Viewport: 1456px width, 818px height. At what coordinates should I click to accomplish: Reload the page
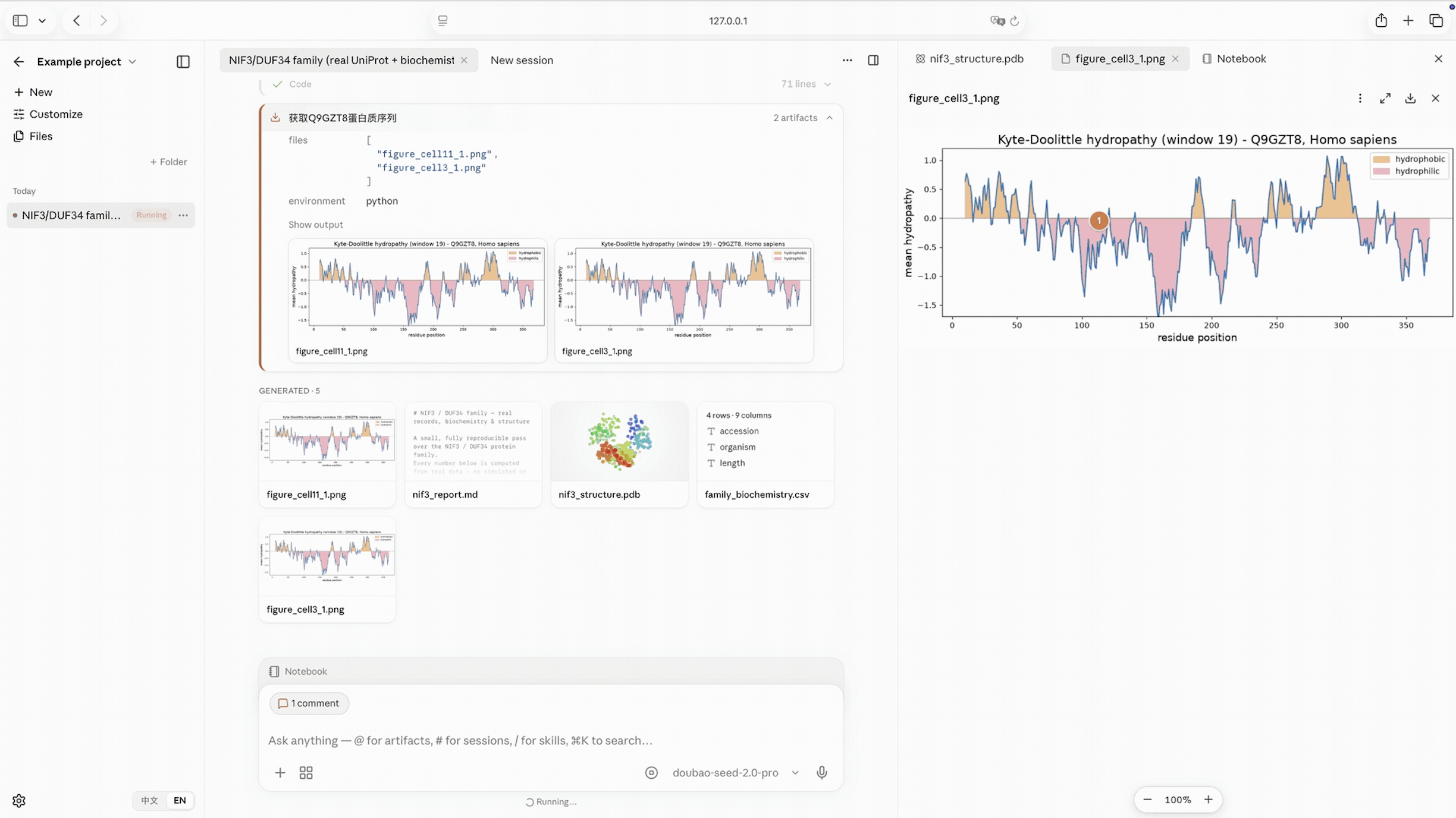click(x=1015, y=21)
